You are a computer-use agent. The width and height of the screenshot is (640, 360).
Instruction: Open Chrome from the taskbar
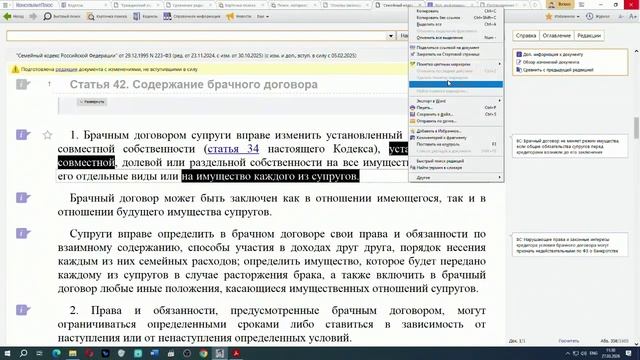click(x=203, y=353)
